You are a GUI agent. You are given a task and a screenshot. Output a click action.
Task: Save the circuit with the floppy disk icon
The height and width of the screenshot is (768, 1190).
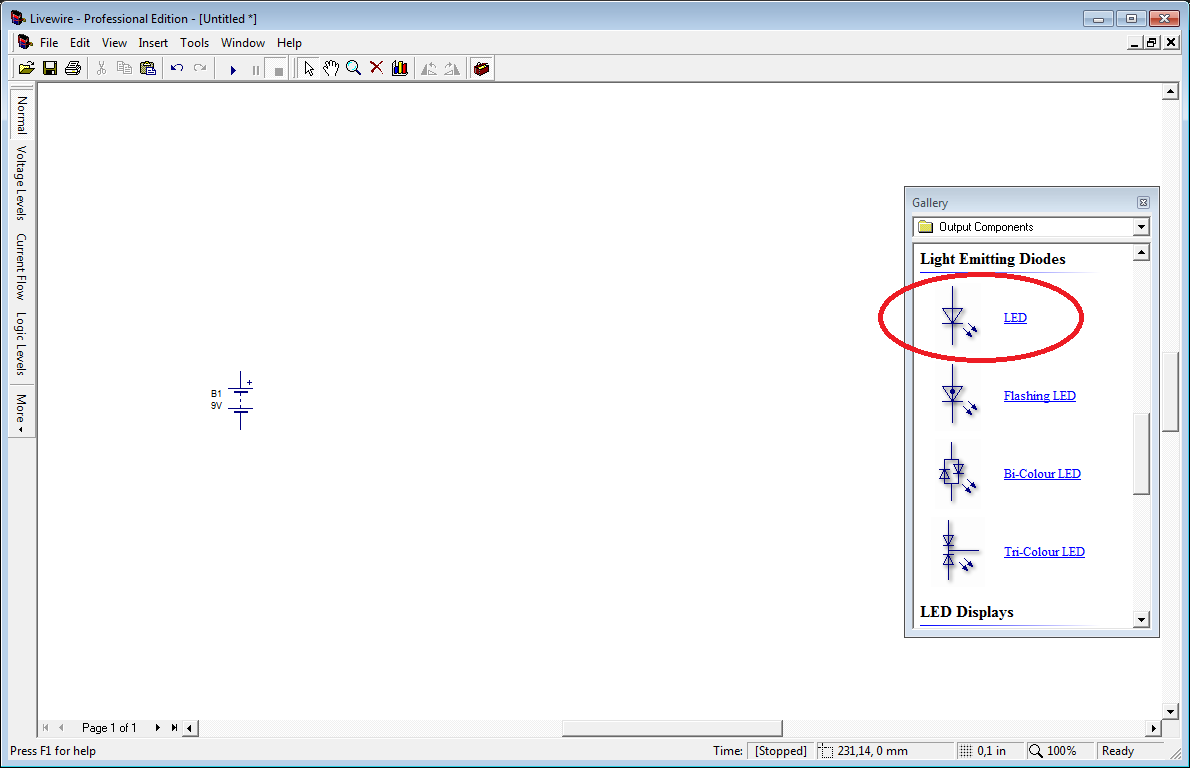pos(49,68)
